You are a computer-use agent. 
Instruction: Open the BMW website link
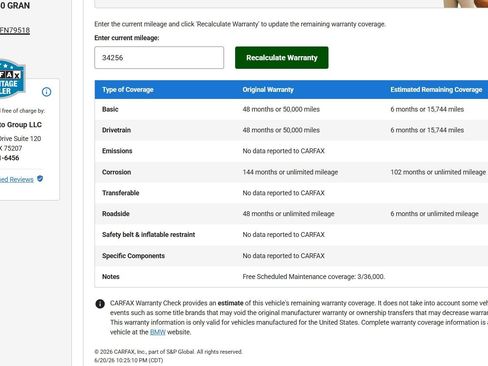(158, 332)
